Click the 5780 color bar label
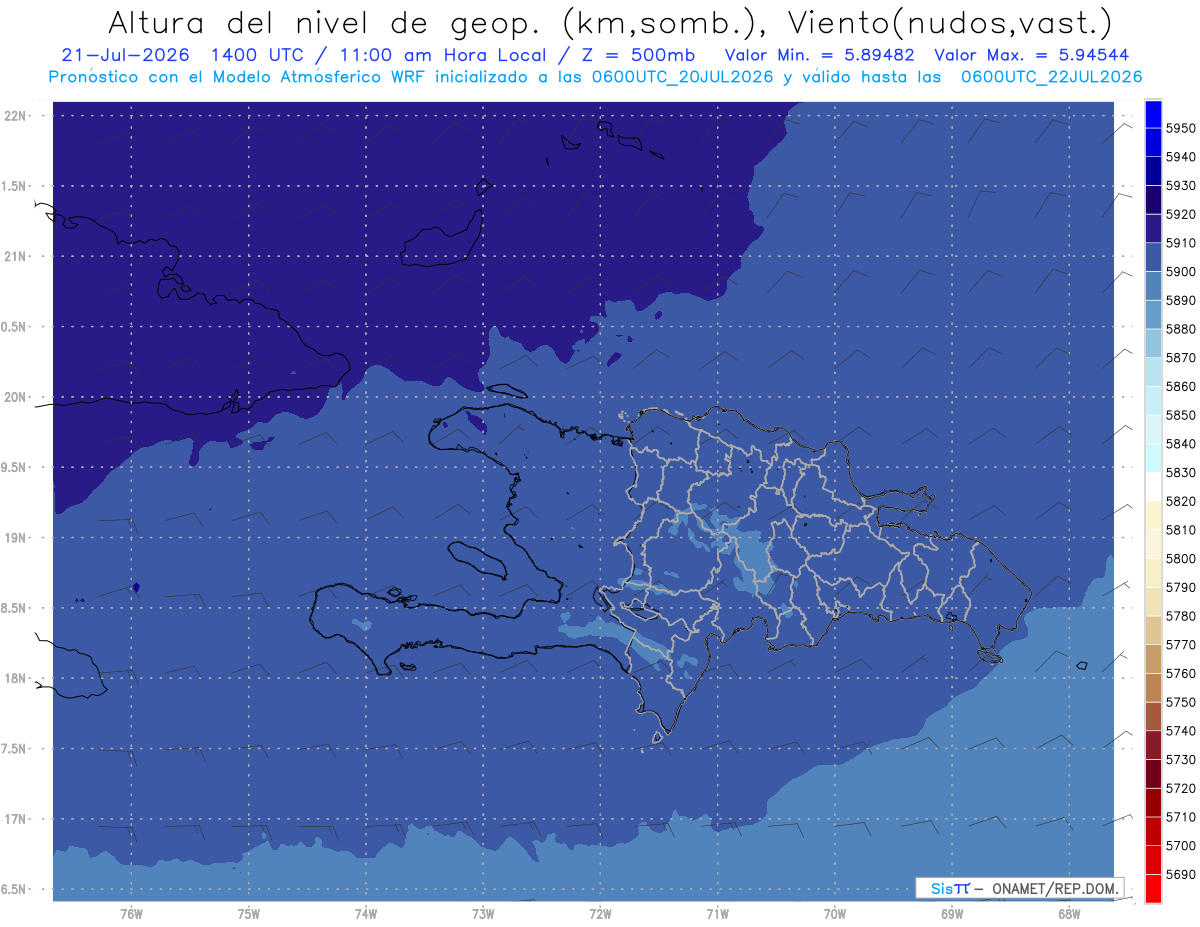Viewport: 1200px width, 927px height. (1180, 616)
